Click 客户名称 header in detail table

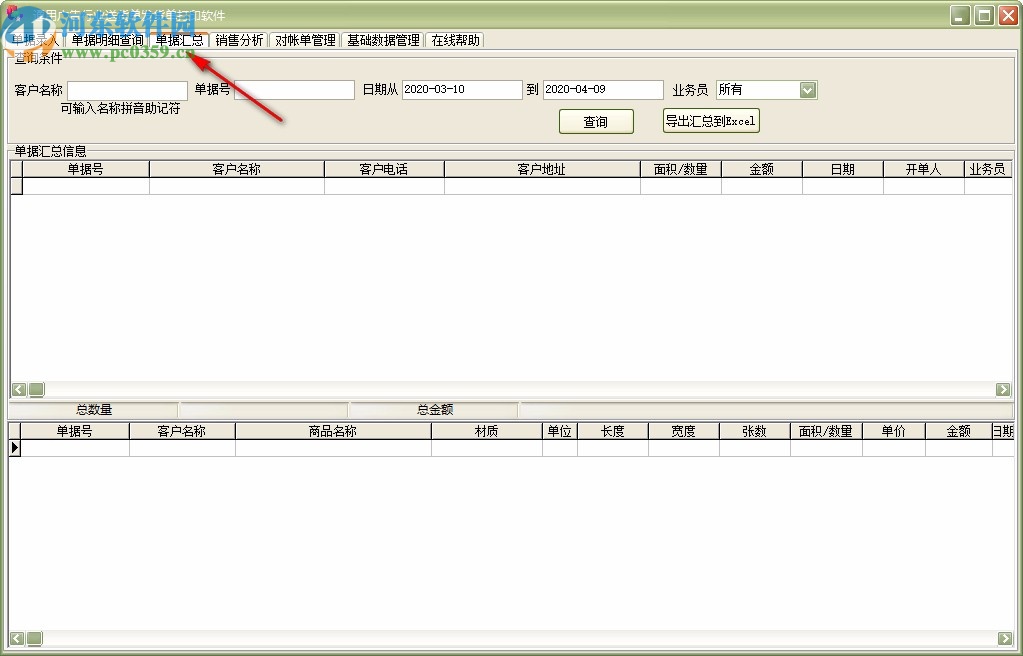(x=182, y=431)
